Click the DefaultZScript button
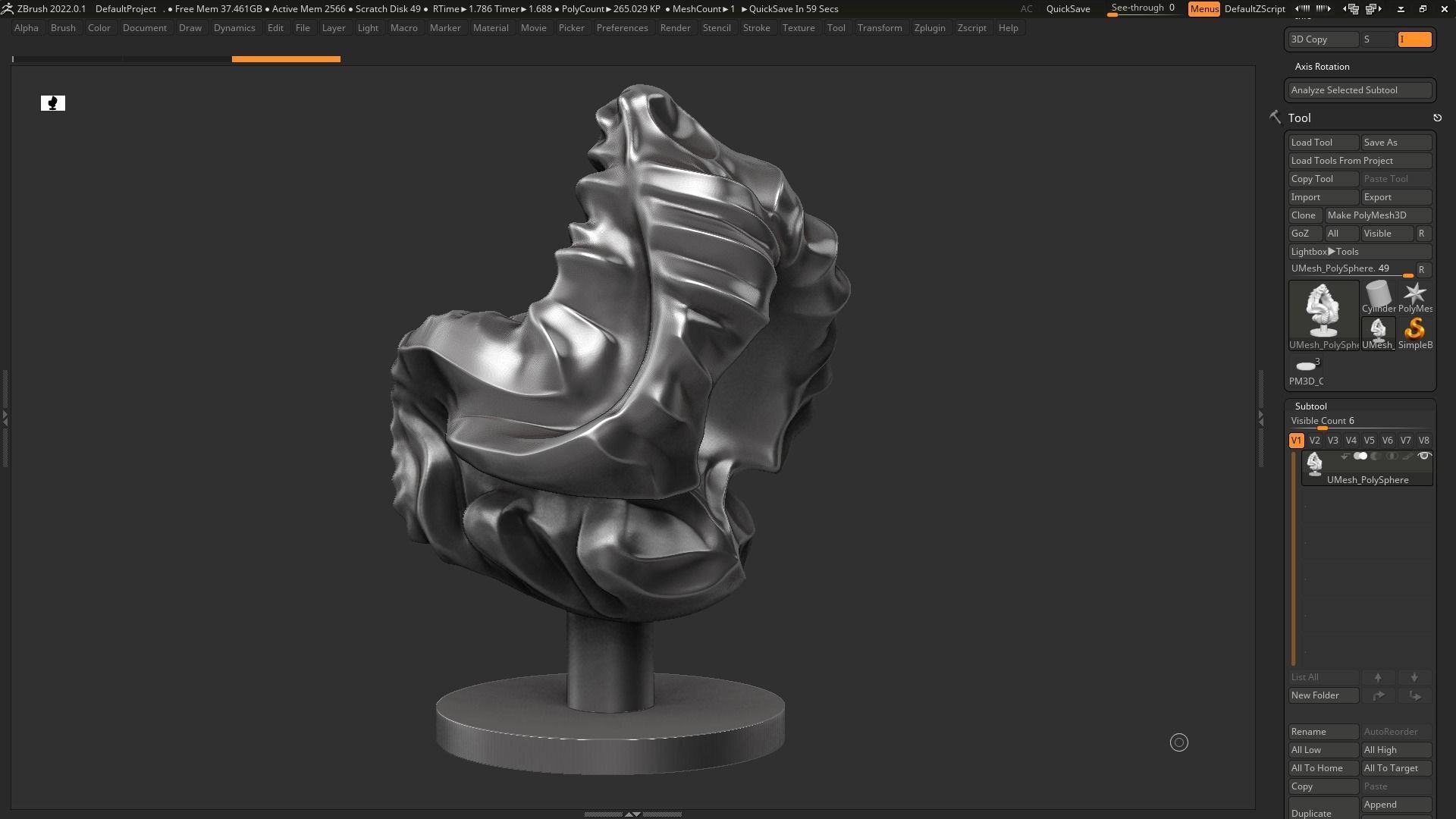The width and height of the screenshot is (1456, 819). click(1254, 9)
